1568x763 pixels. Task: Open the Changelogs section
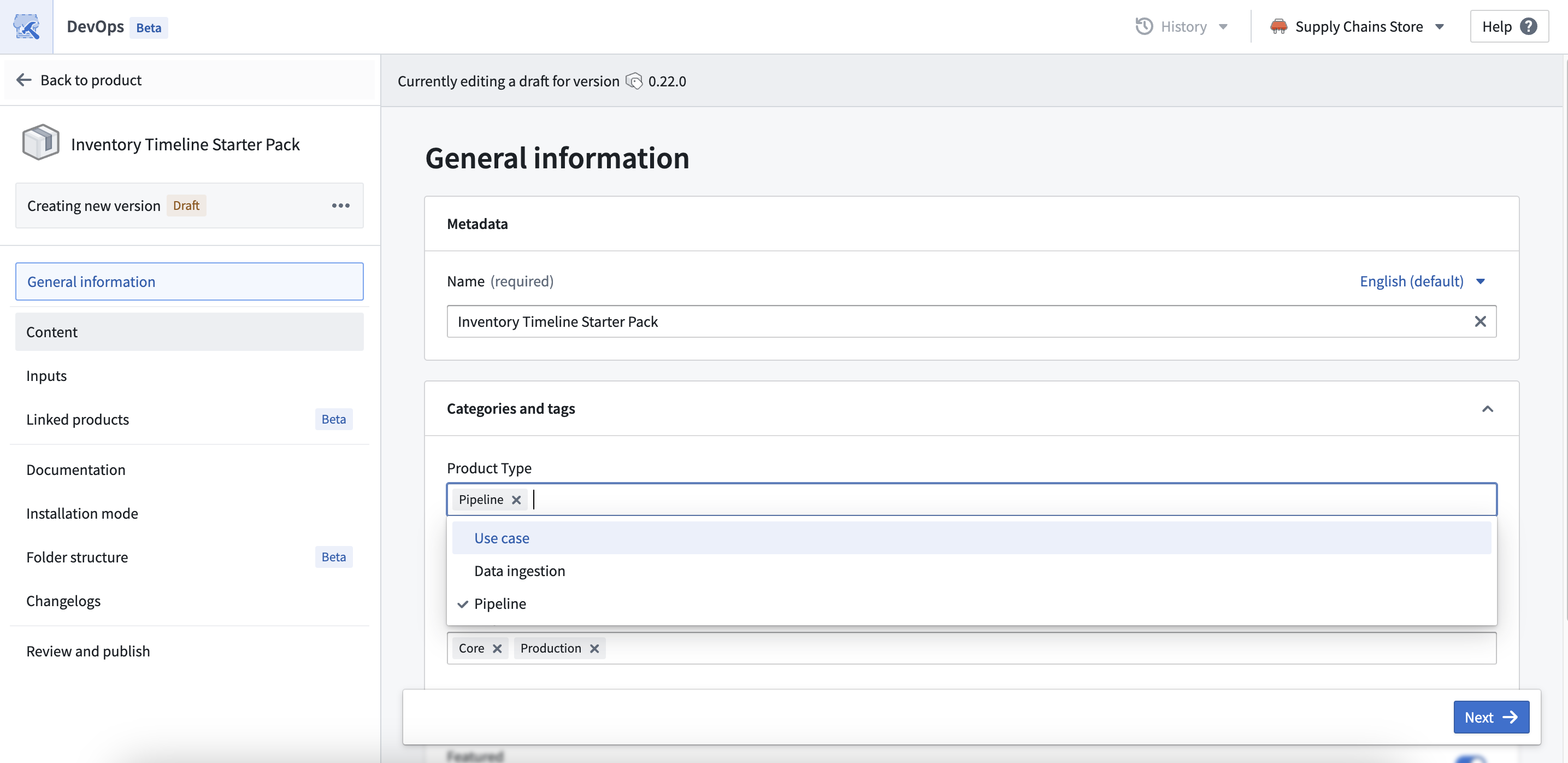pyautogui.click(x=189, y=601)
